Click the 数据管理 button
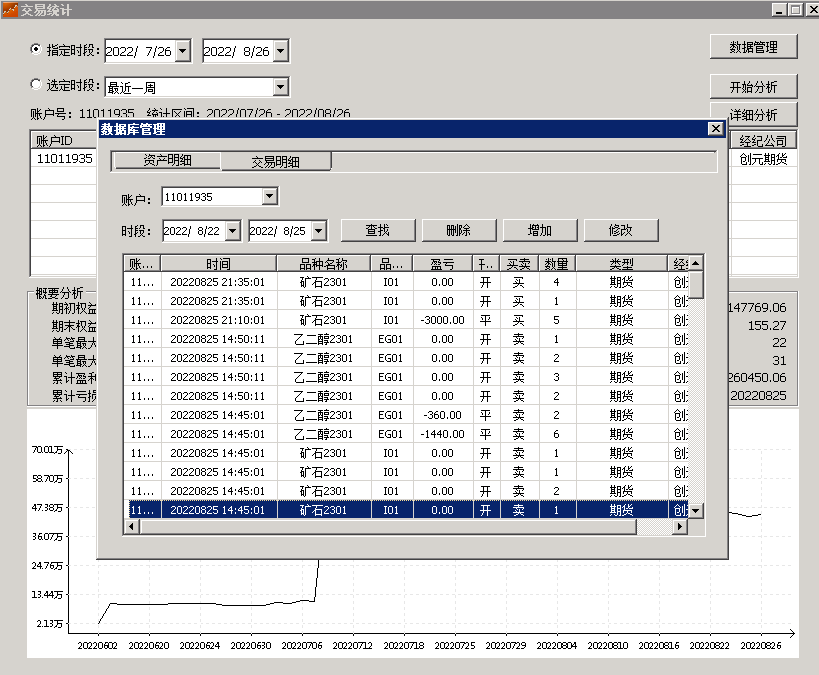Viewport: 819px width, 675px height. pos(753,47)
